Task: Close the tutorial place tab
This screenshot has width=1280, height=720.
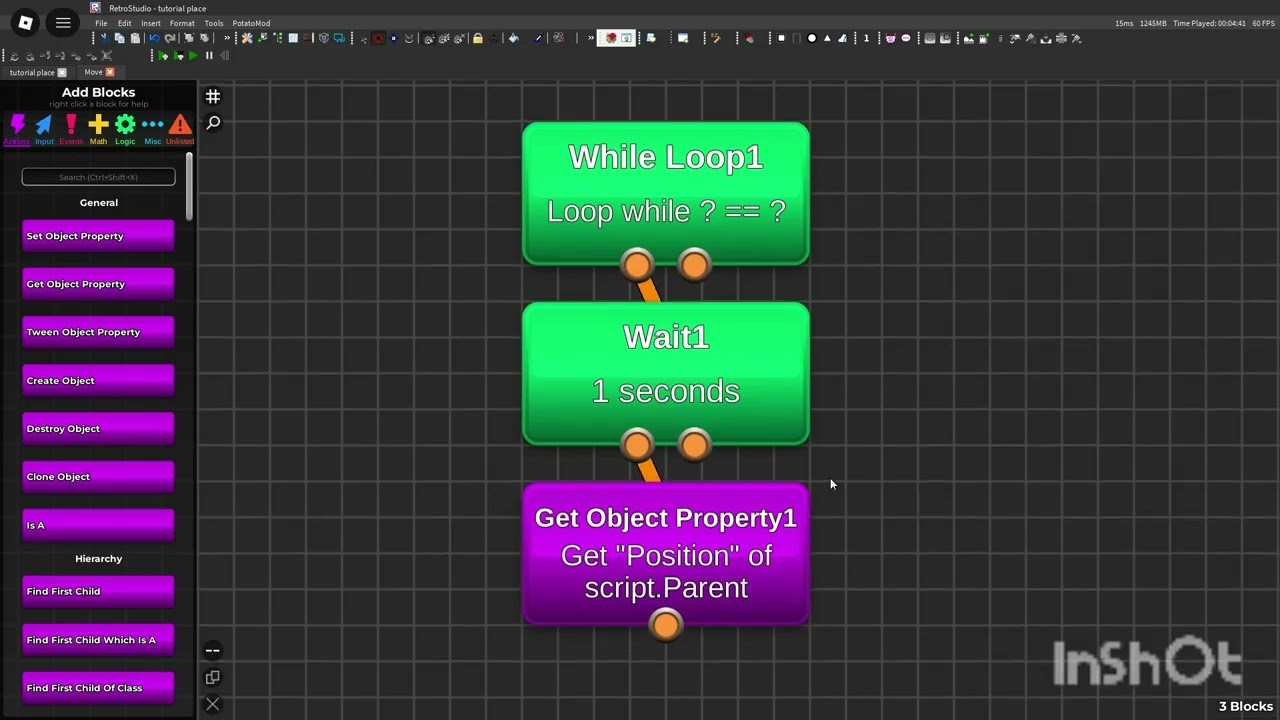Action: click(x=62, y=72)
